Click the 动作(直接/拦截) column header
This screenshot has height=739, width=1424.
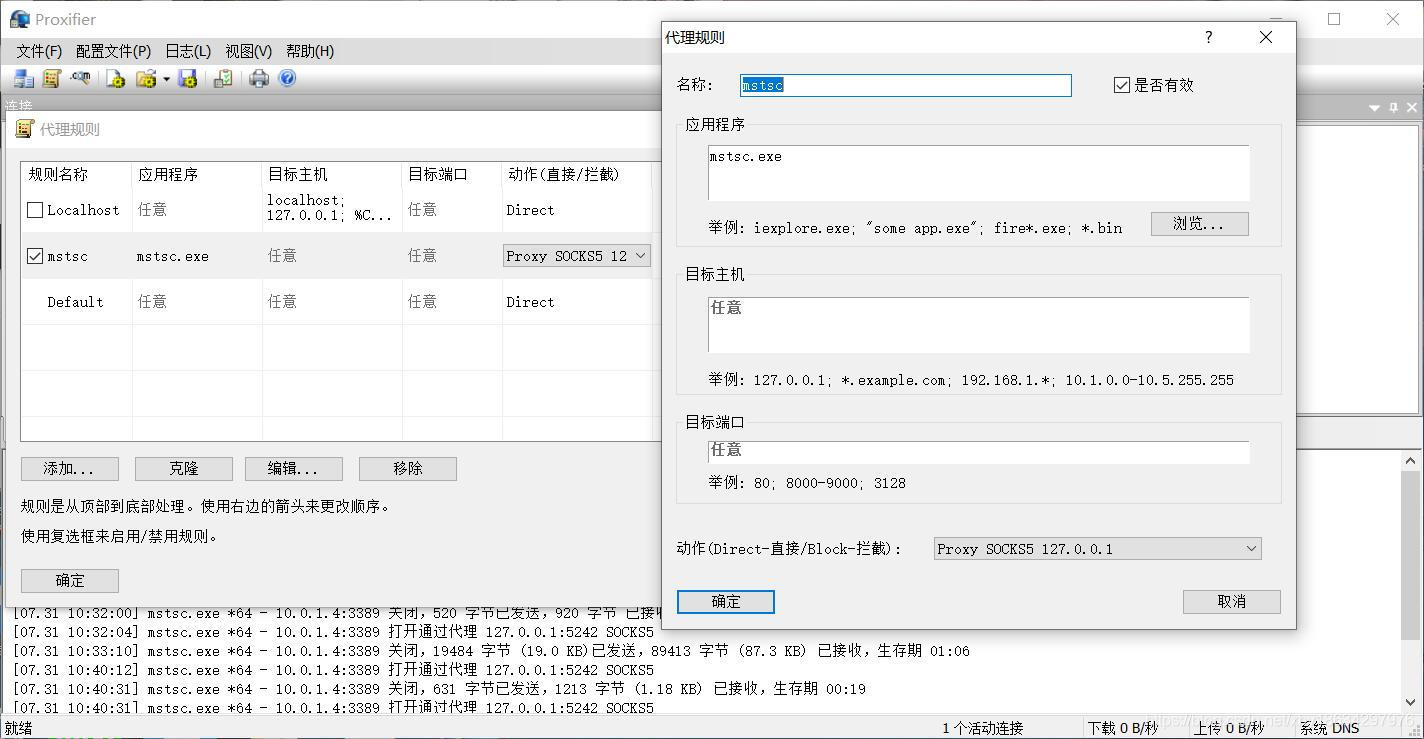point(577,174)
